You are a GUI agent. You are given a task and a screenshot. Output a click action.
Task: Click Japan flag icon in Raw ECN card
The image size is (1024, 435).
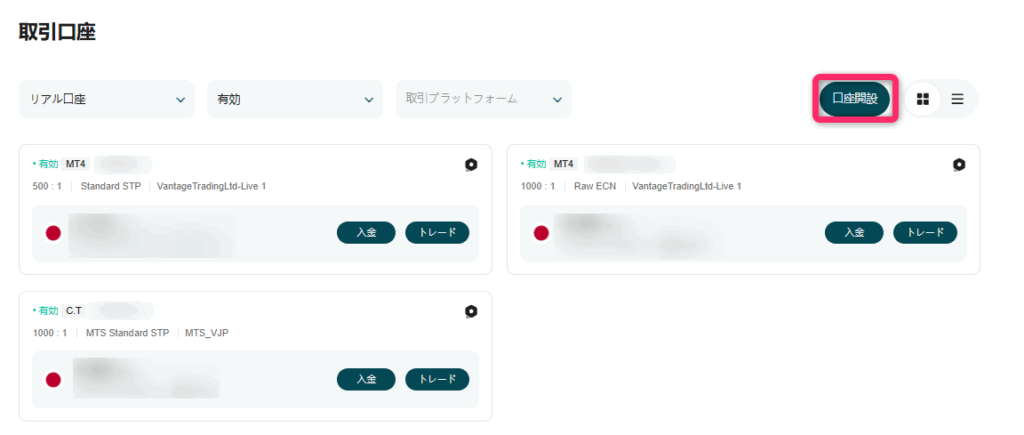point(541,233)
